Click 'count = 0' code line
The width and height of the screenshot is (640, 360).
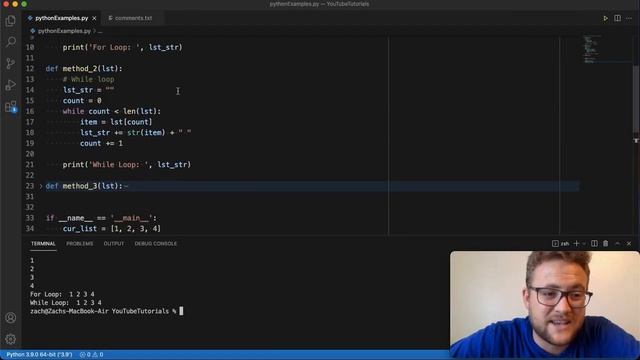tap(82, 101)
